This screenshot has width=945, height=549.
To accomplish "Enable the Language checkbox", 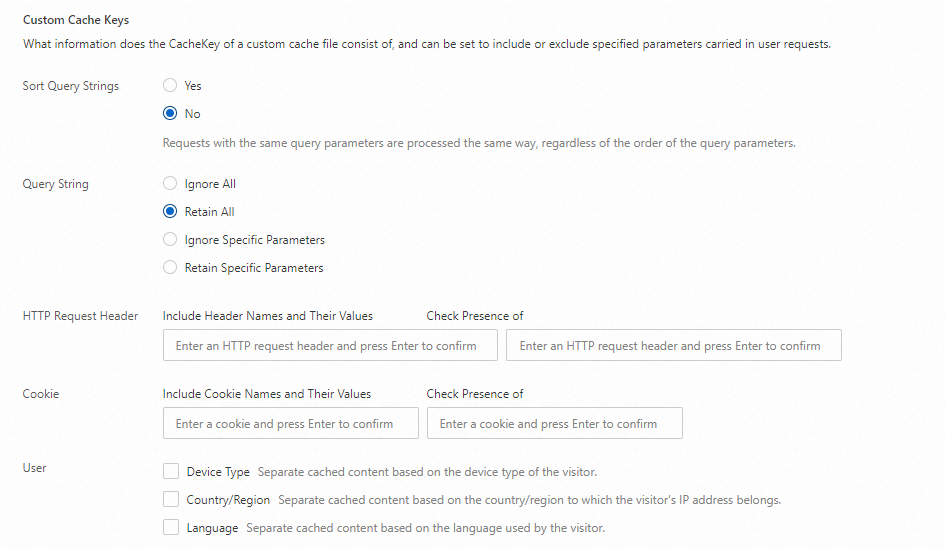I will 171,527.
